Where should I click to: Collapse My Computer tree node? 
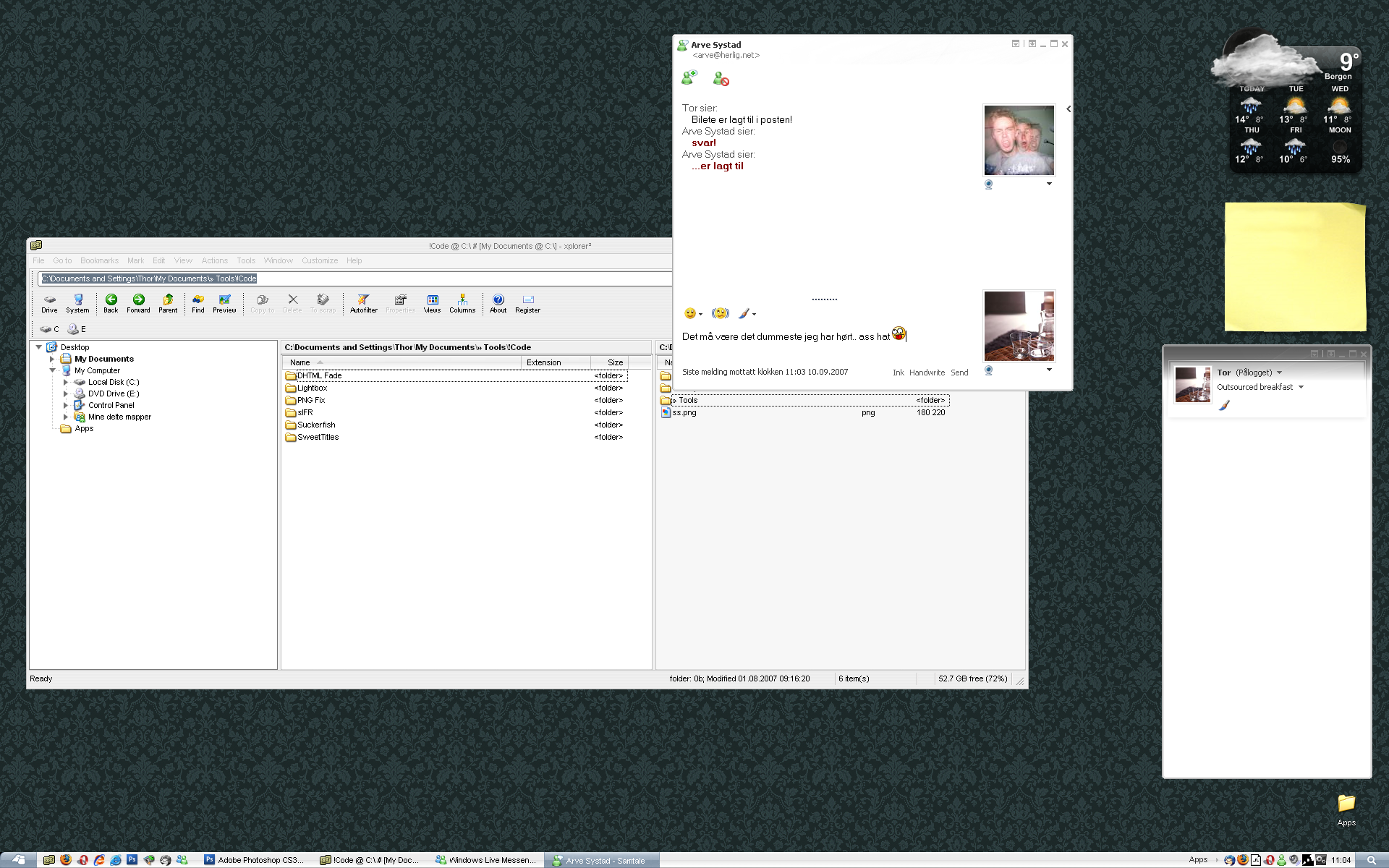[52, 370]
